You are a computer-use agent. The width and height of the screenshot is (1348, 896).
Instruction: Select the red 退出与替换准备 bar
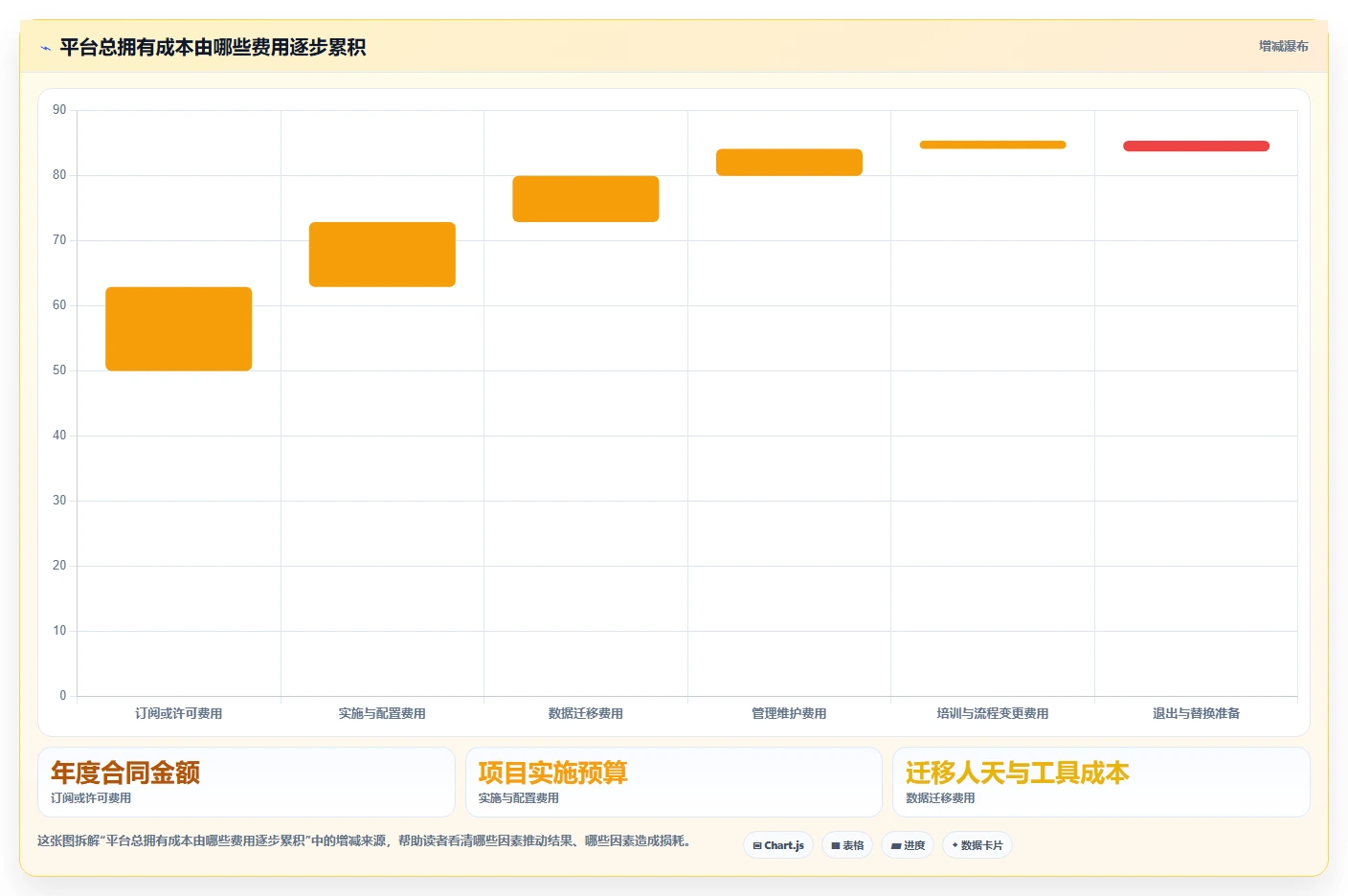point(1196,146)
